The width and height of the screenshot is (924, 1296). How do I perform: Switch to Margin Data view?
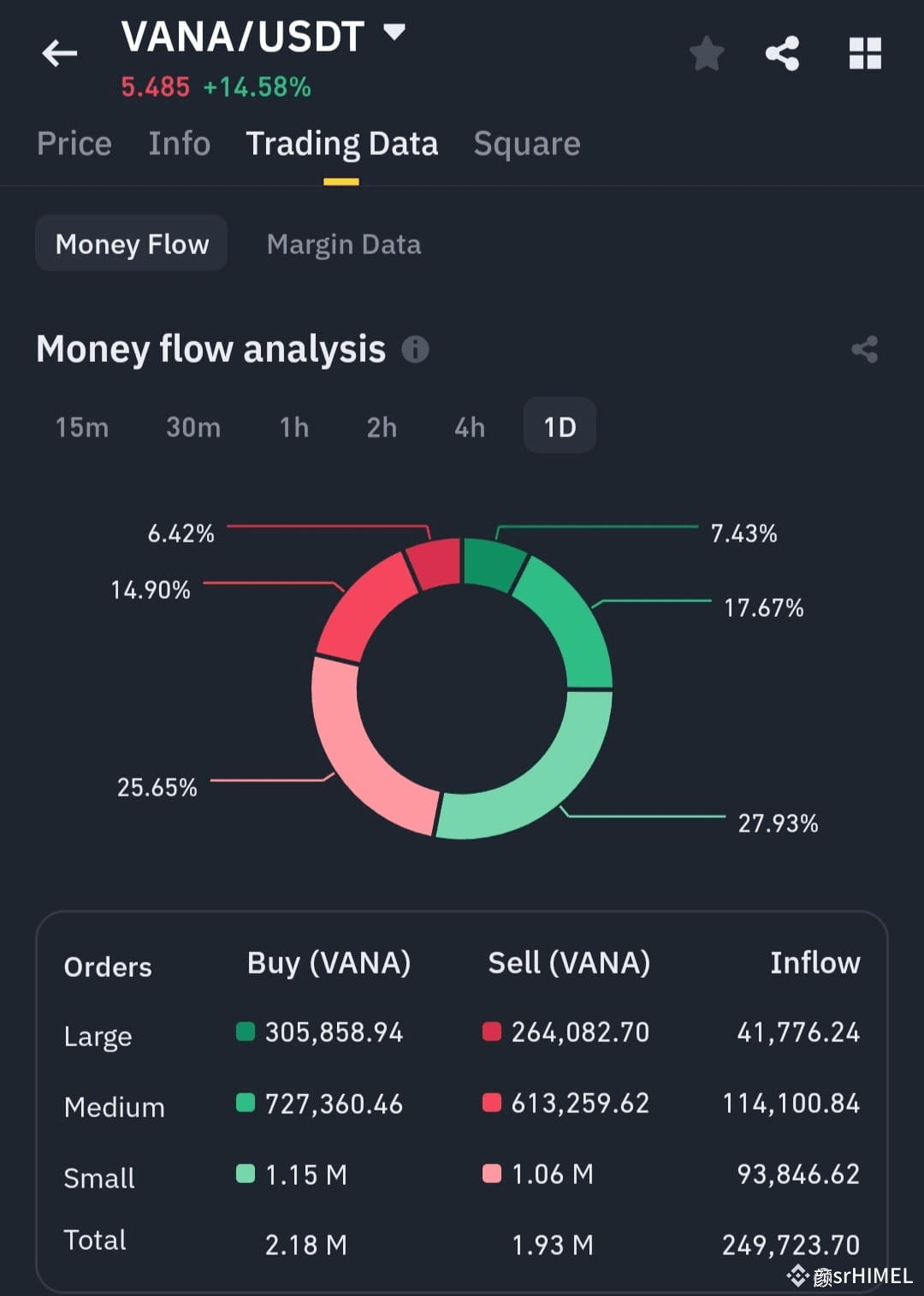point(344,244)
